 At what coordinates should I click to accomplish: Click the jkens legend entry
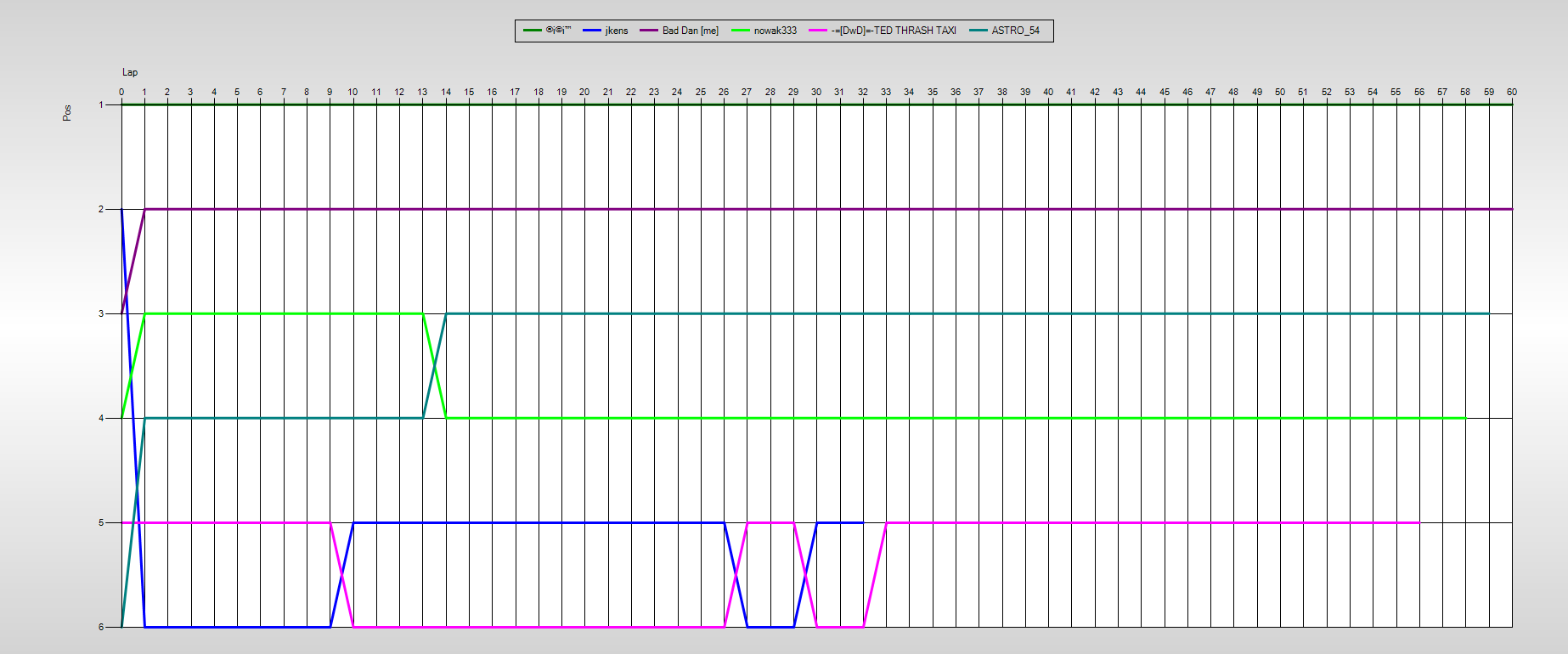pyautogui.click(x=616, y=31)
